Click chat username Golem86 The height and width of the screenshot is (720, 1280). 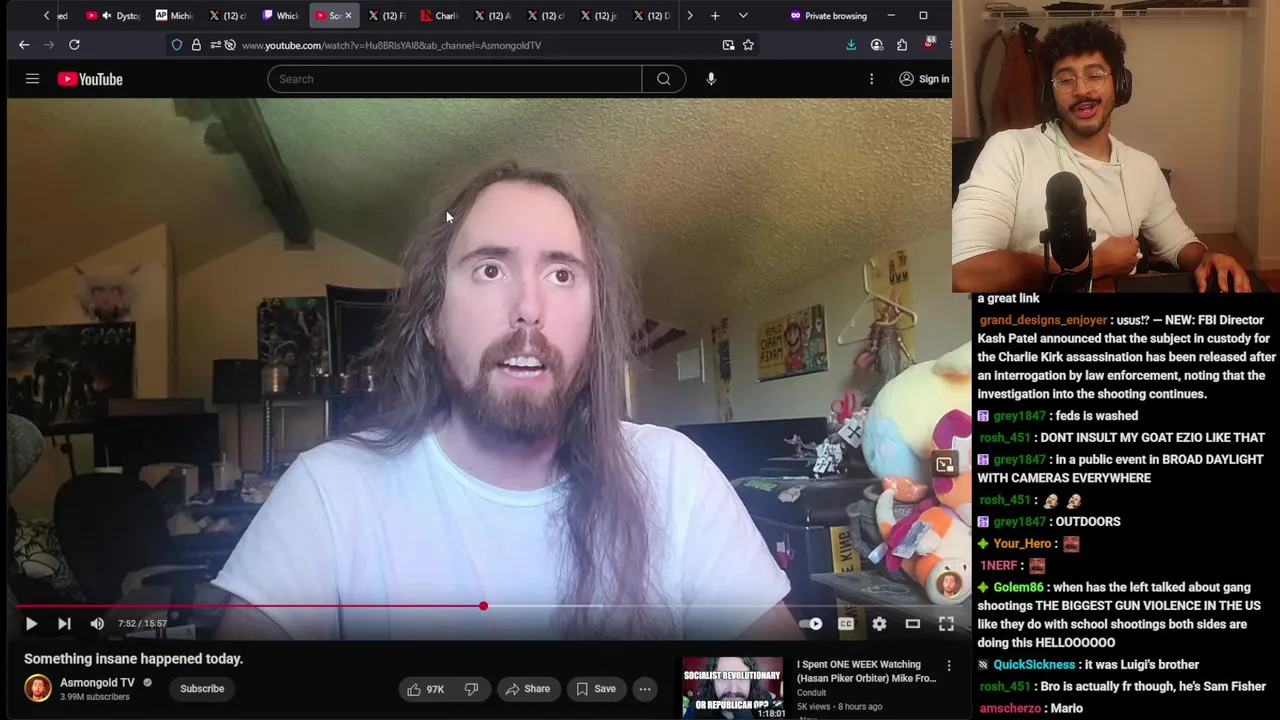point(1018,588)
